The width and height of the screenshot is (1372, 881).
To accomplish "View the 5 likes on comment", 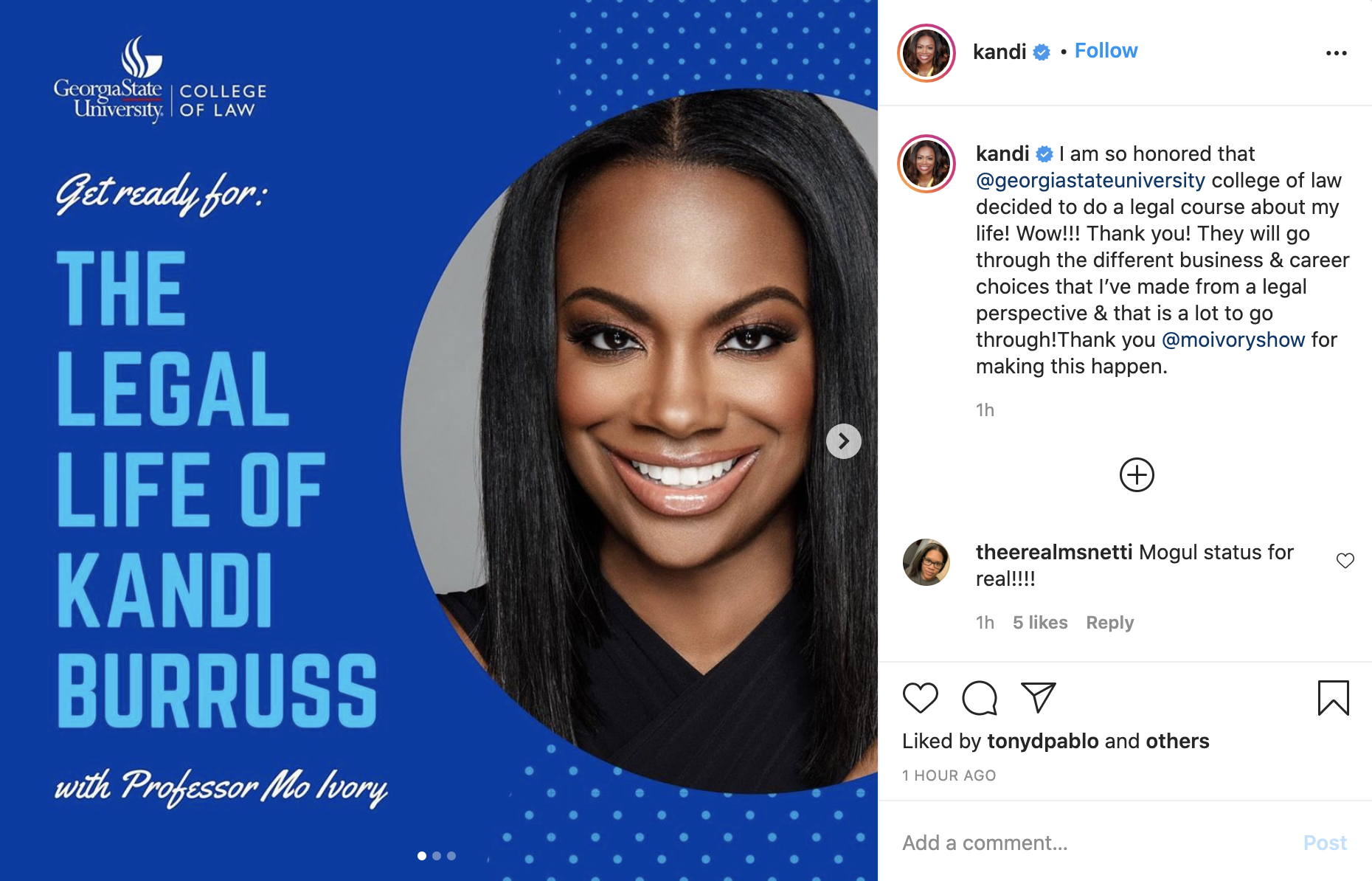I will (x=1040, y=623).
